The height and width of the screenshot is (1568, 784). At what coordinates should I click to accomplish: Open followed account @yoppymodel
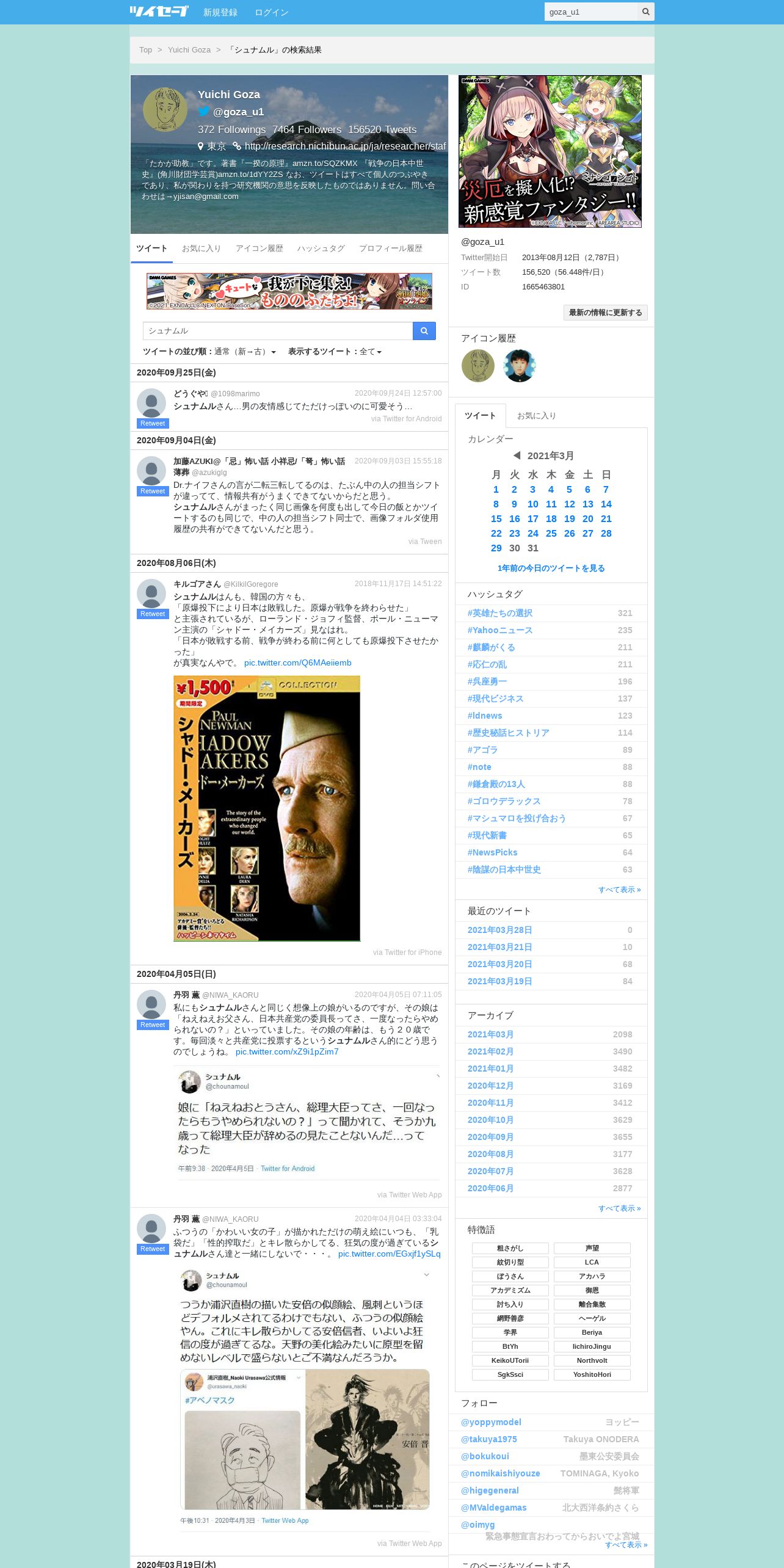pyautogui.click(x=491, y=1422)
